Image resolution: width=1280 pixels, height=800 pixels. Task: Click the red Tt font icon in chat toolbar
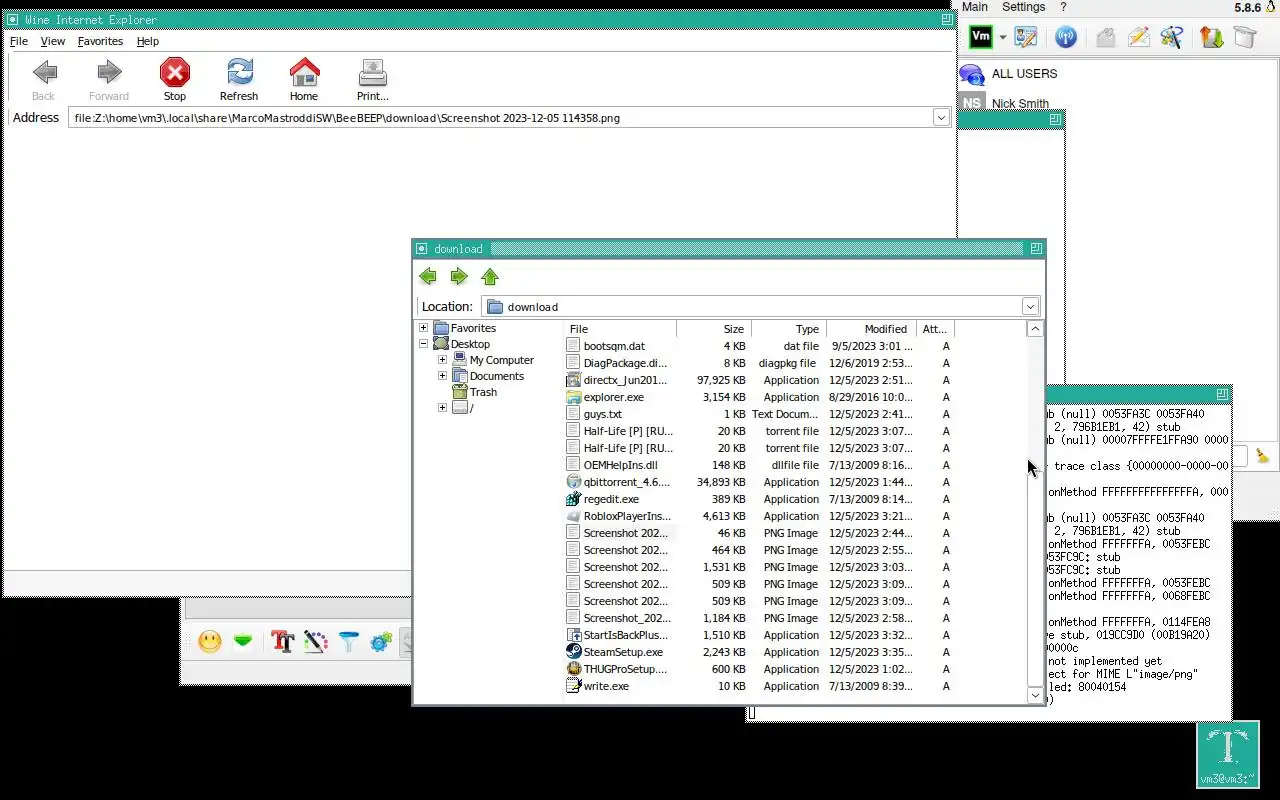tap(282, 642)
